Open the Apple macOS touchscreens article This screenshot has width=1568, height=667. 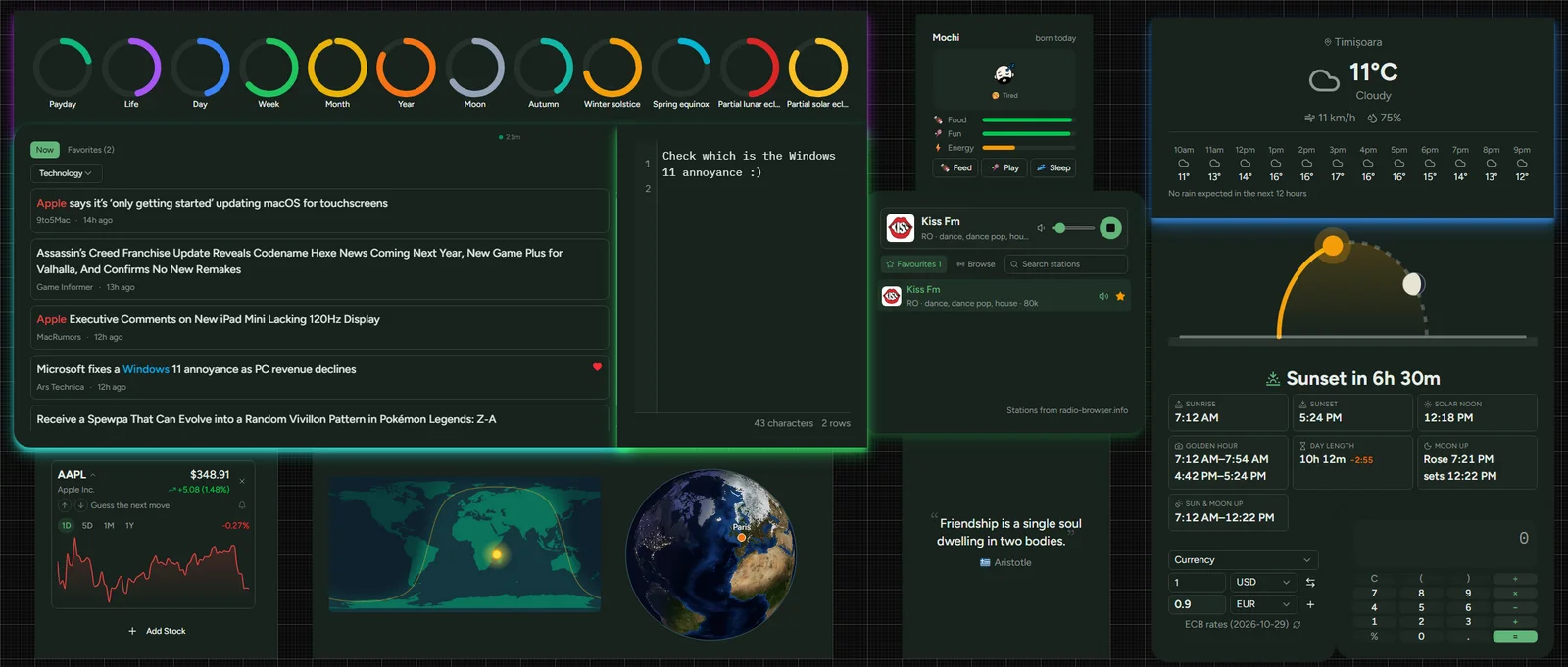pos(319,211)
